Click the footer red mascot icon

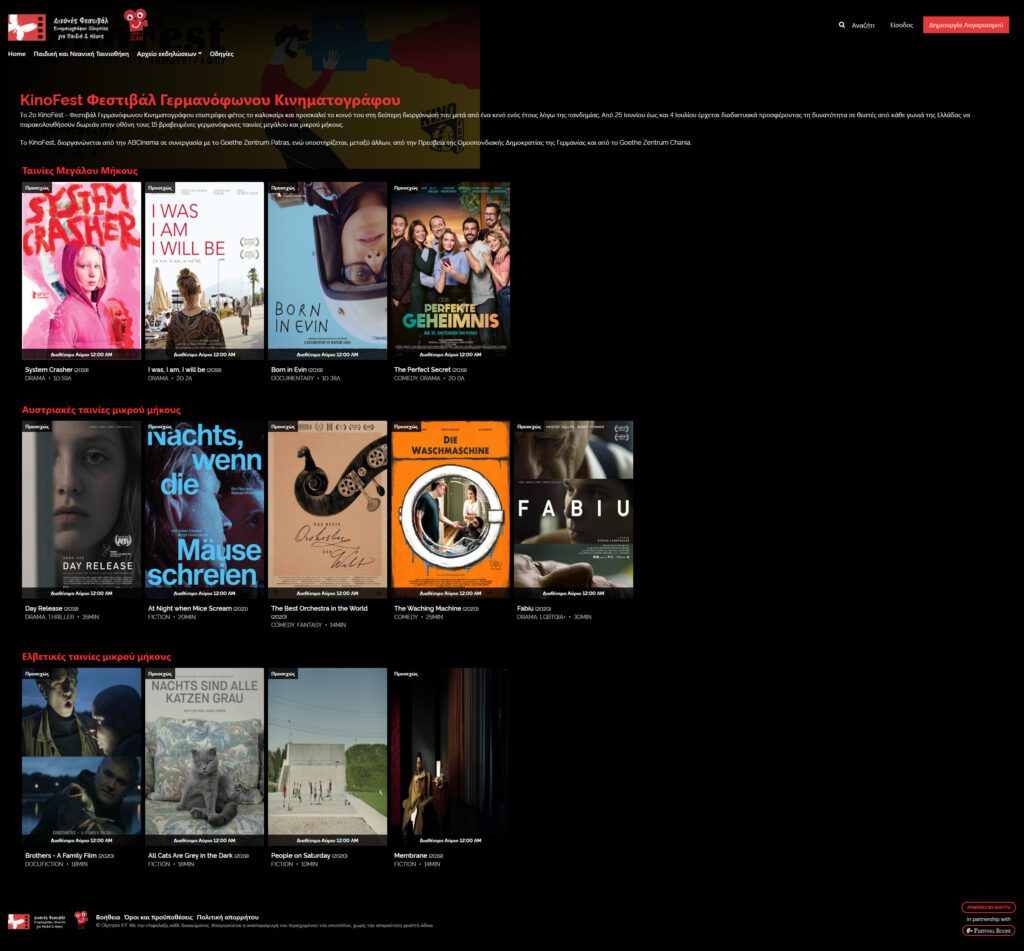click(81, 920)
